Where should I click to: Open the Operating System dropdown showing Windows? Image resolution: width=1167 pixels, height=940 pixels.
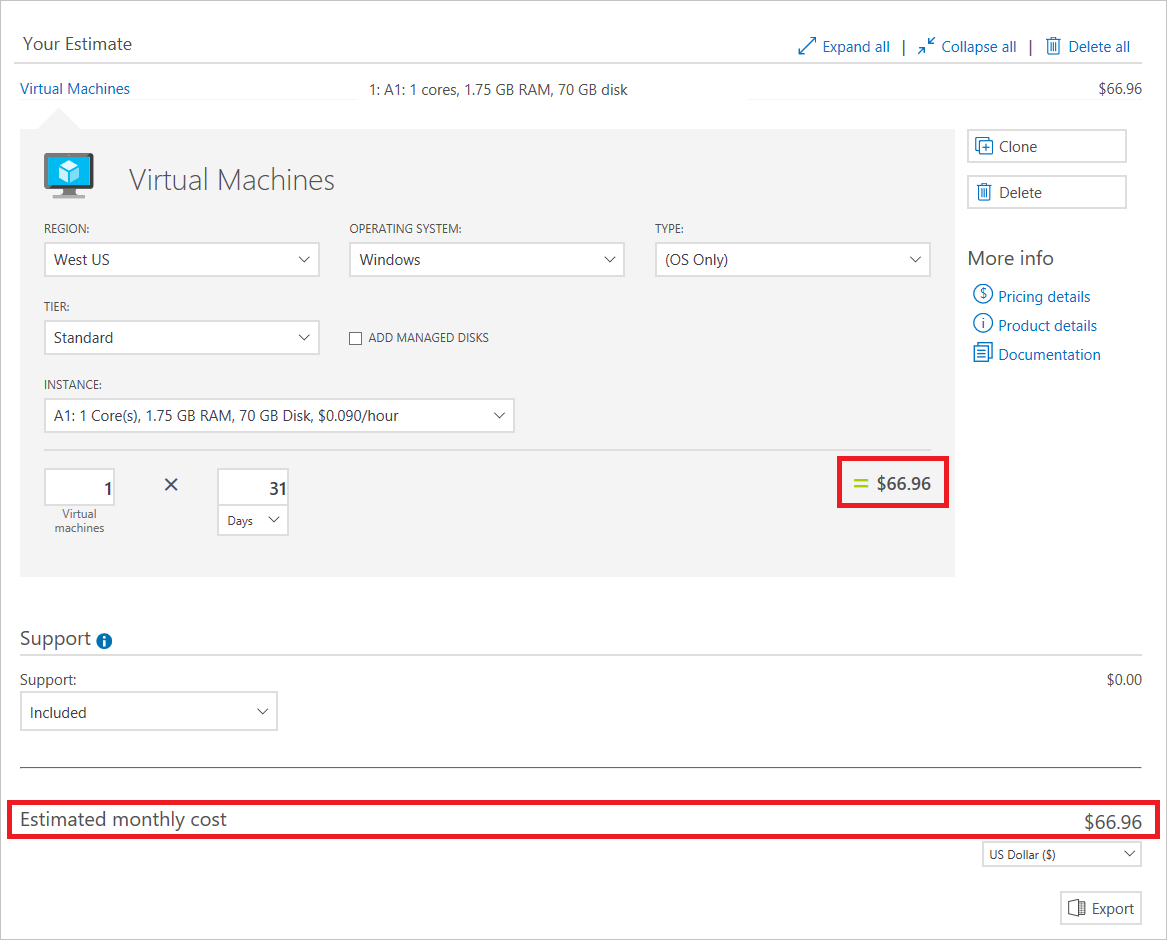(487, 260)
